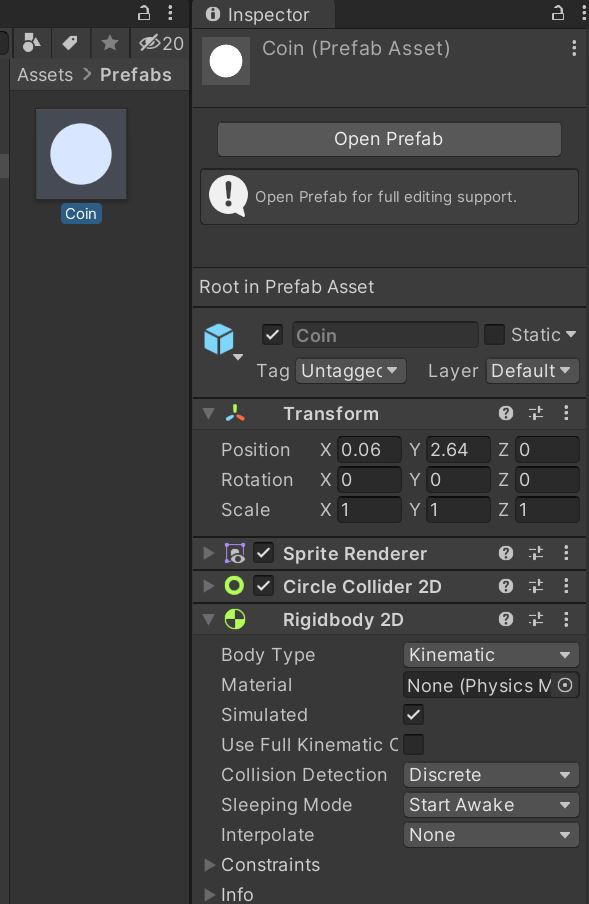Uncheck the Simulated checkbox
Screen dimensions: 589x904
[x=413, y=715]
